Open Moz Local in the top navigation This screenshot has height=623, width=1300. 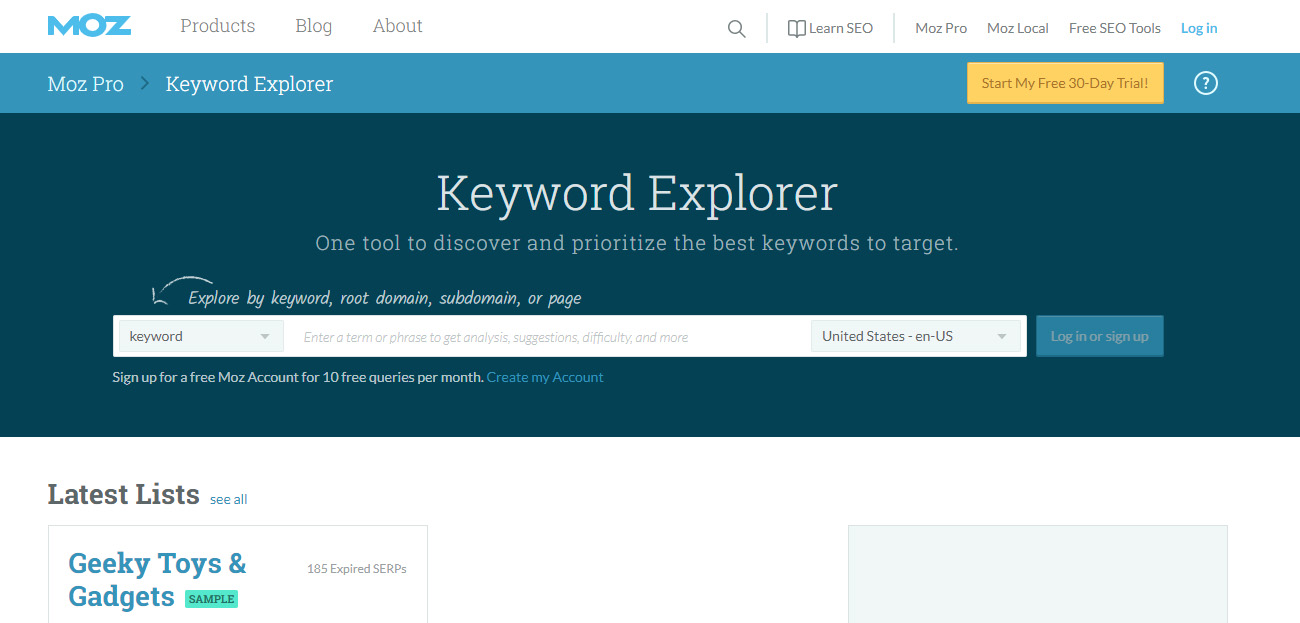pos(1017,28)
